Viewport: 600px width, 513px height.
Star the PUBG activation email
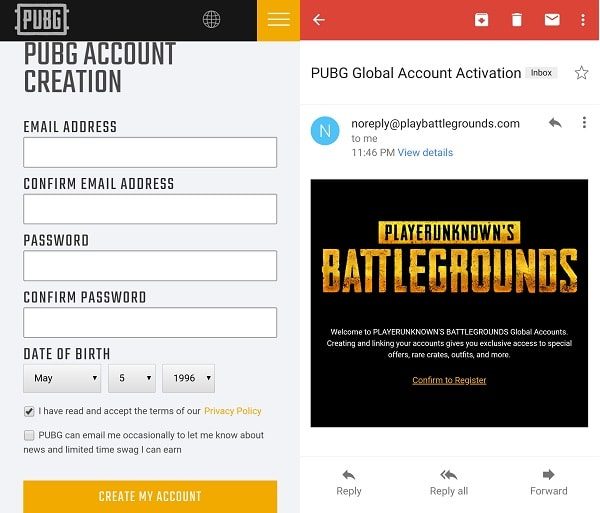(x=581, y=73)
